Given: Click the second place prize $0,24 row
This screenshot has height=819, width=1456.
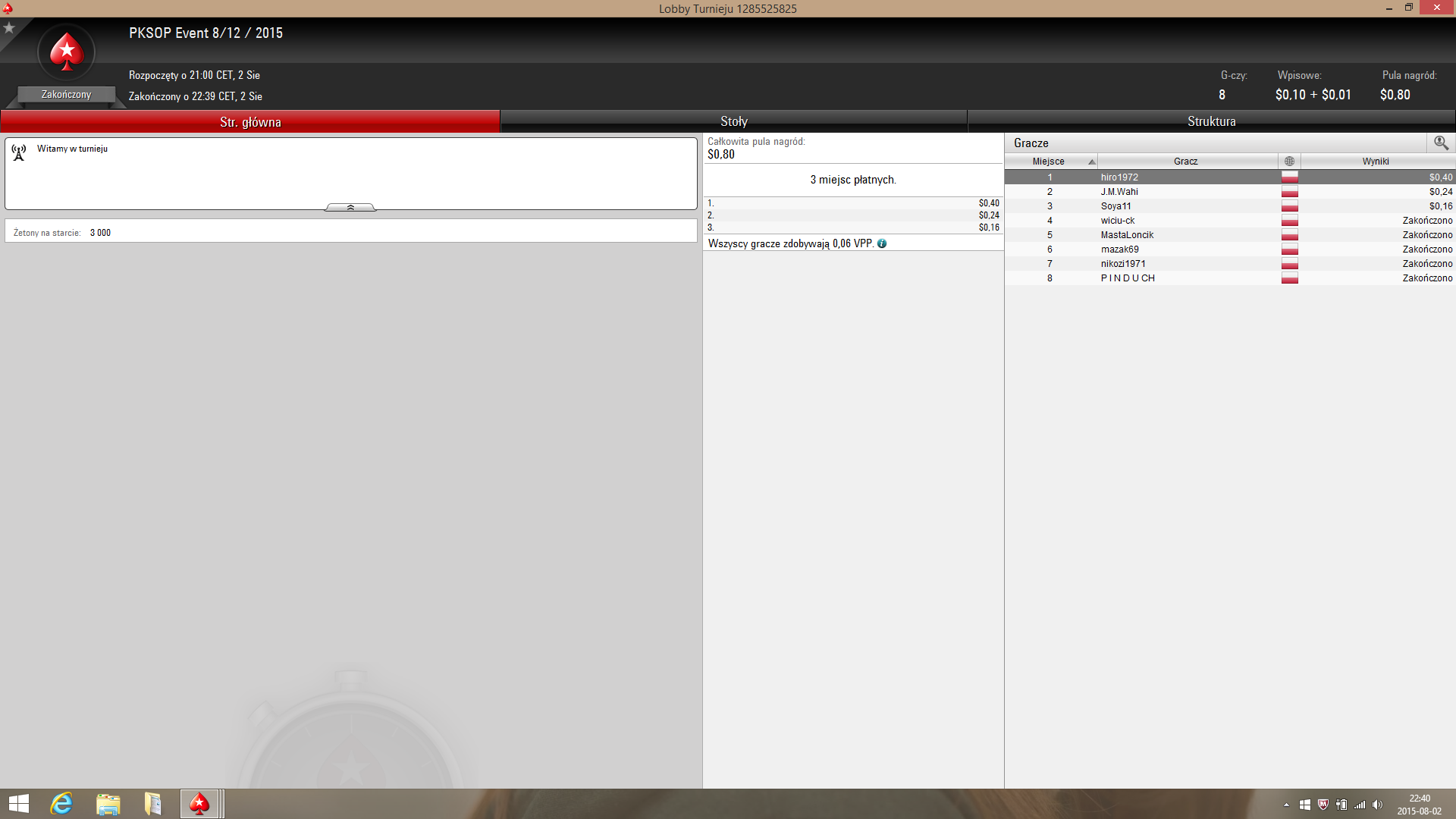Looking at the screenshot, I should point(853,215).
